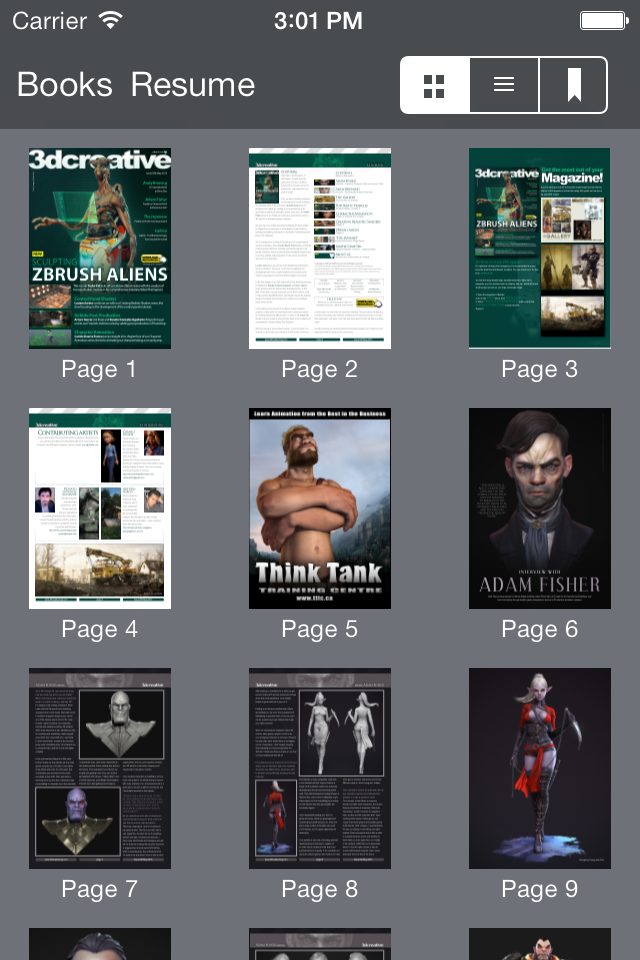Select the 'Page 7' label
Image resolution: width=640 pixels, height=960 pixels.
(99, 889)
